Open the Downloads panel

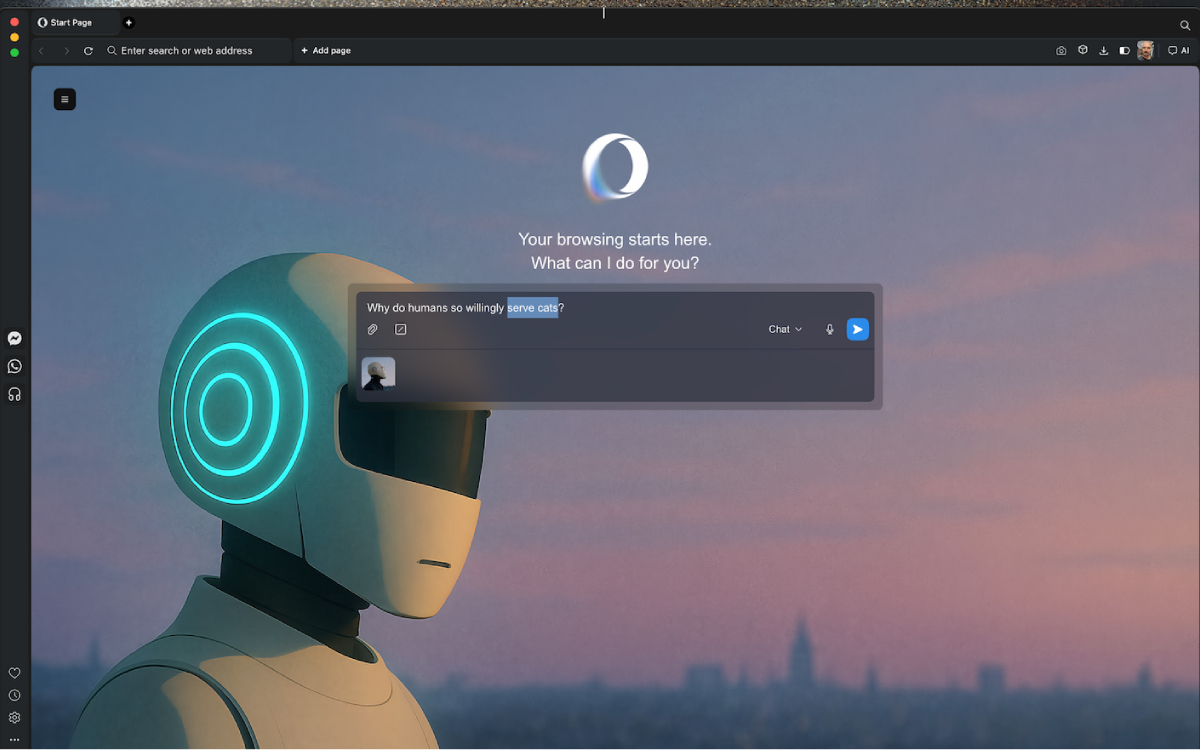click(x=1104, y=50)
